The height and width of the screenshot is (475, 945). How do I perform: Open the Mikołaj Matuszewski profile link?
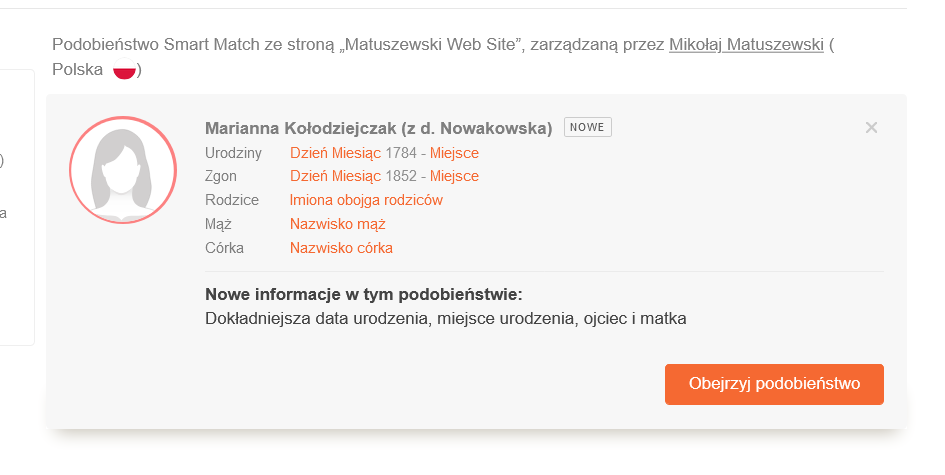(746, 45)
